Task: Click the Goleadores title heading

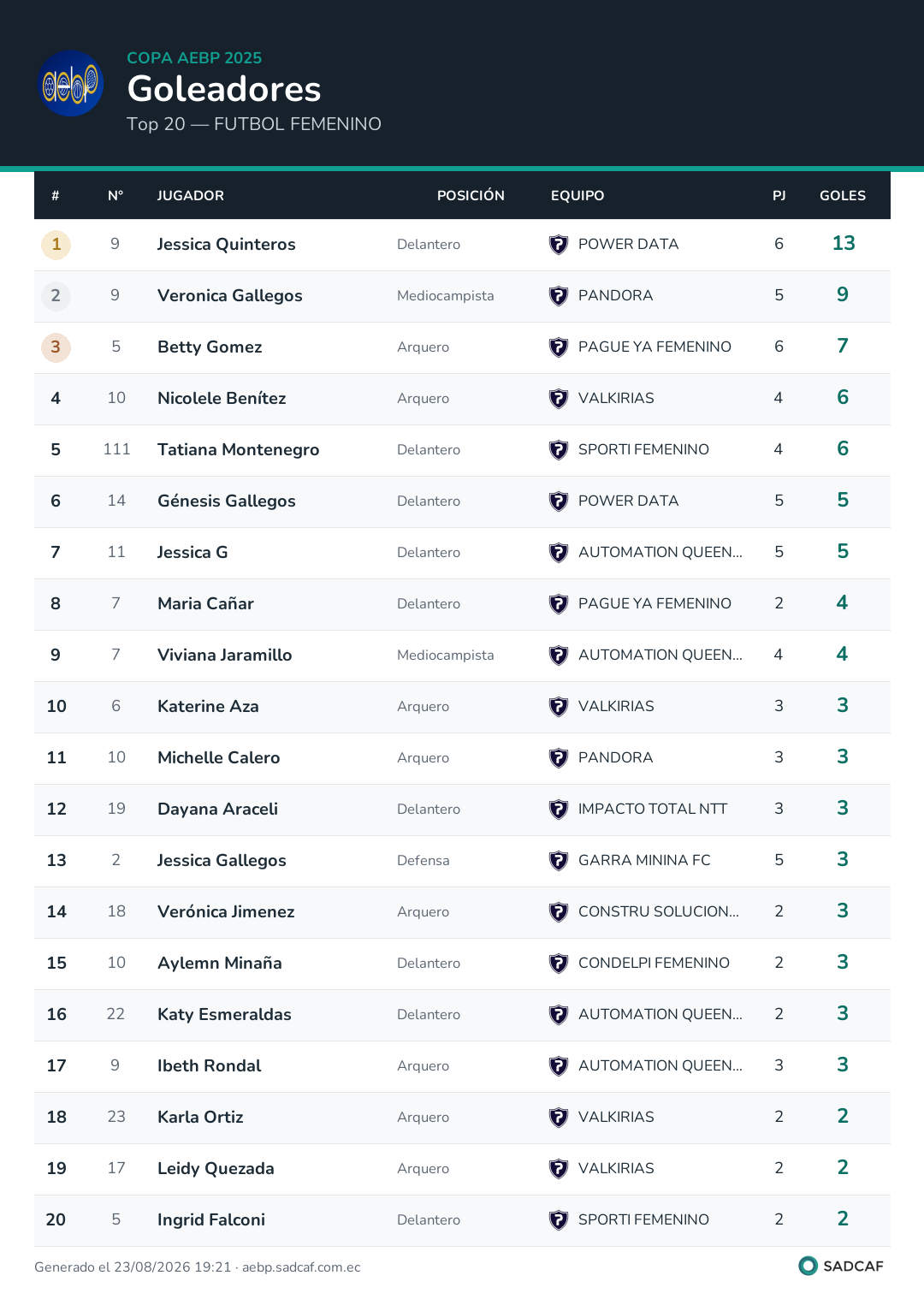Action: tap(224, 89)
